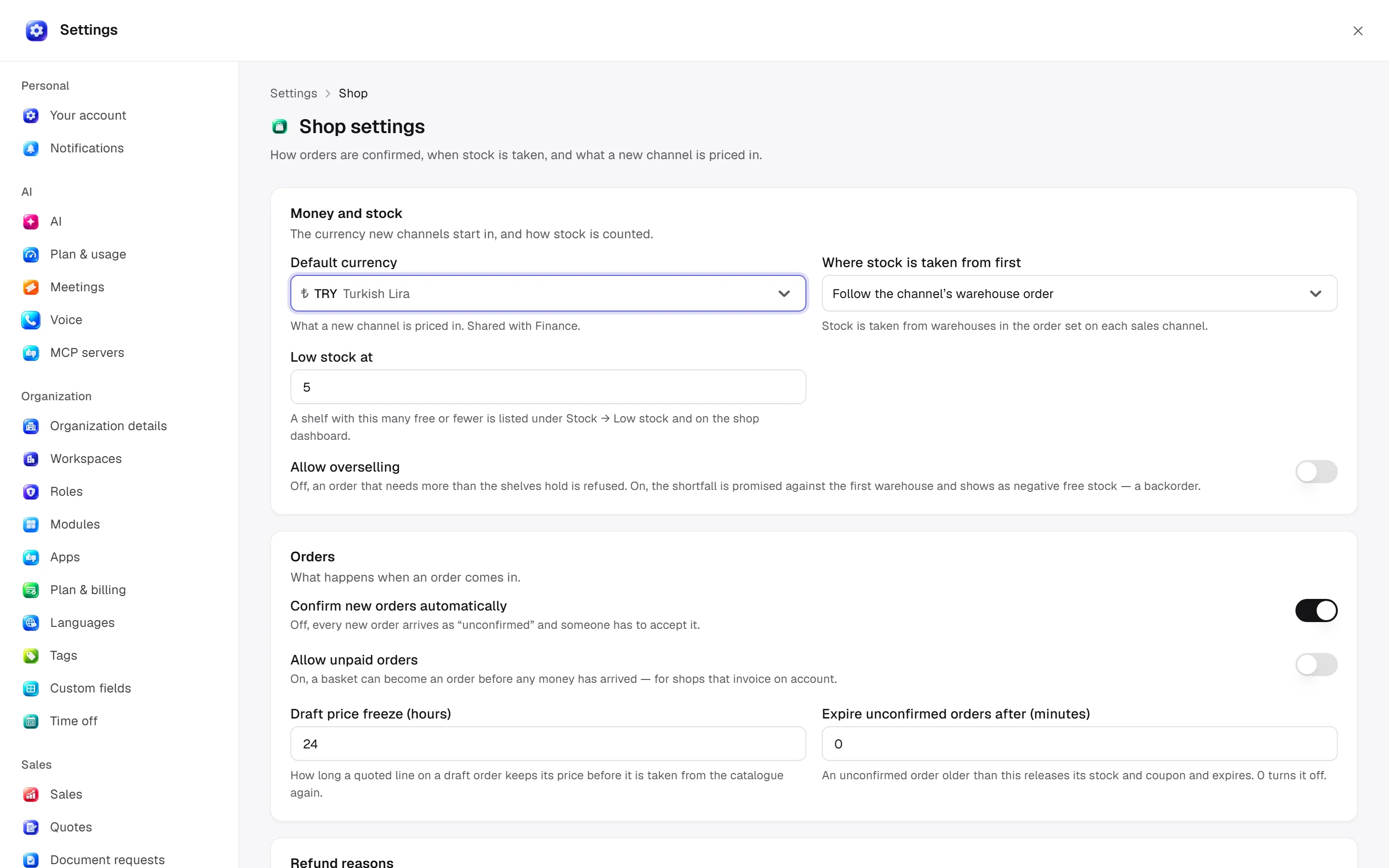Enable the Allow unpaid orders switch
Viewport: 1389px width, 868px height.
1316,664
